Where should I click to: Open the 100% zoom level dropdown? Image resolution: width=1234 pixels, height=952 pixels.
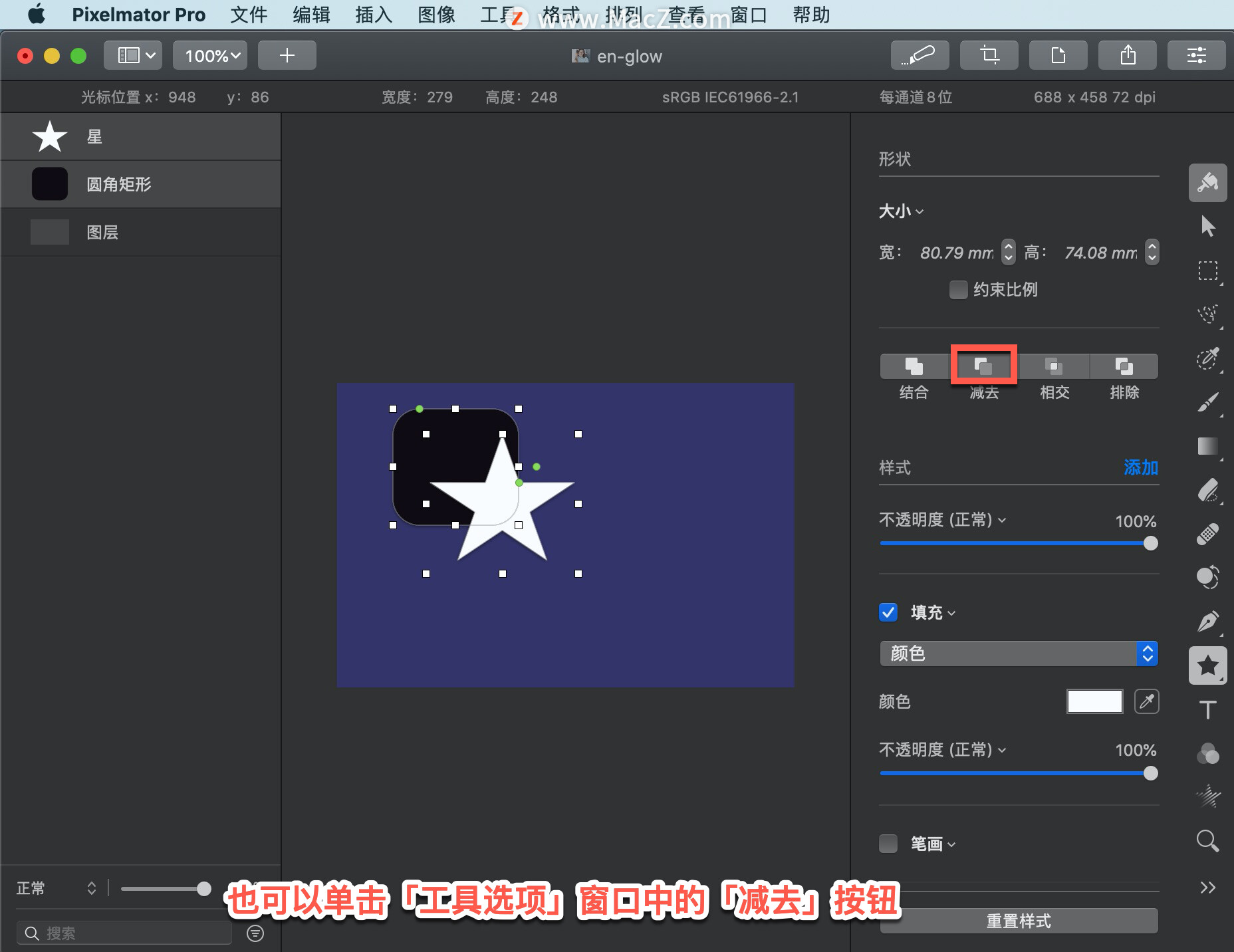click(x=210, y=55)
